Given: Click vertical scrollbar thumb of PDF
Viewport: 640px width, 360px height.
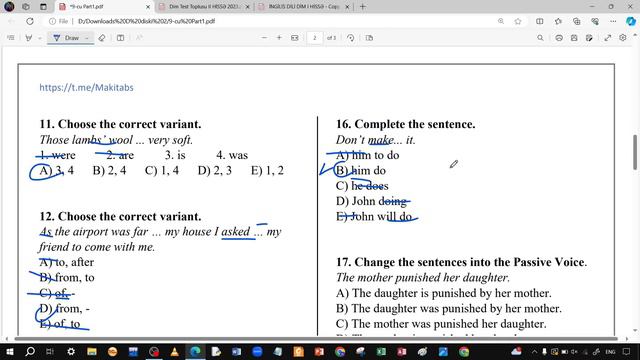Looking at the screenshot, I should point(635,152).
